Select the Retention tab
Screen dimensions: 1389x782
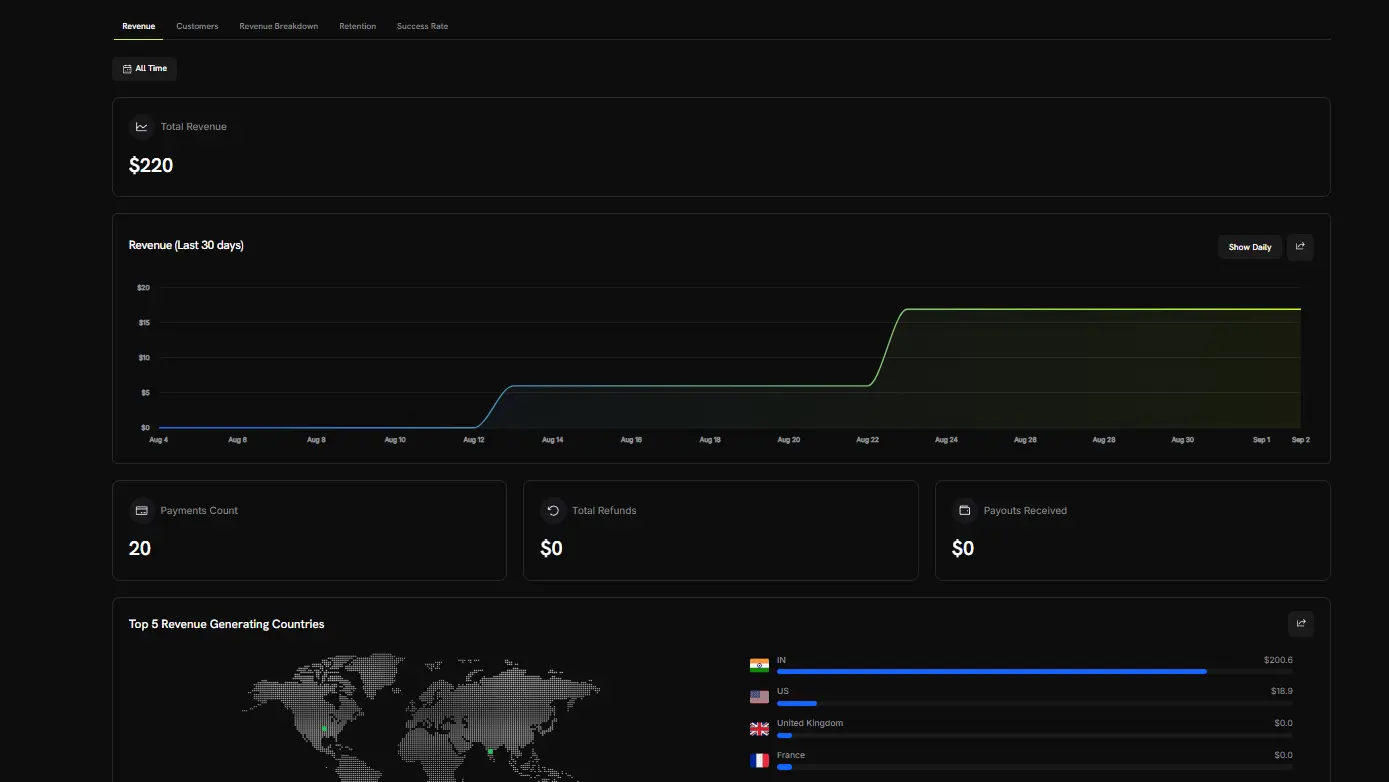tap(358, 26)
